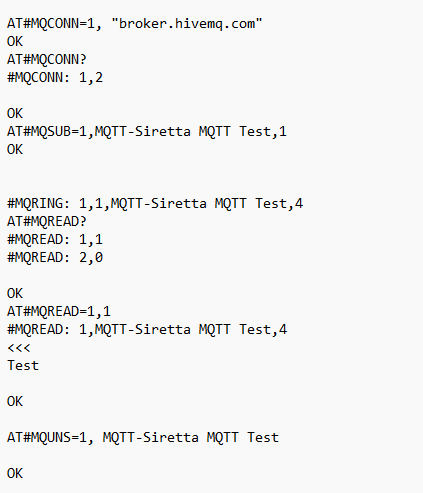Viewport: 423px width, 493px height.
Task: Select the AT#MQCONN? query line
Action: (47, 60)
